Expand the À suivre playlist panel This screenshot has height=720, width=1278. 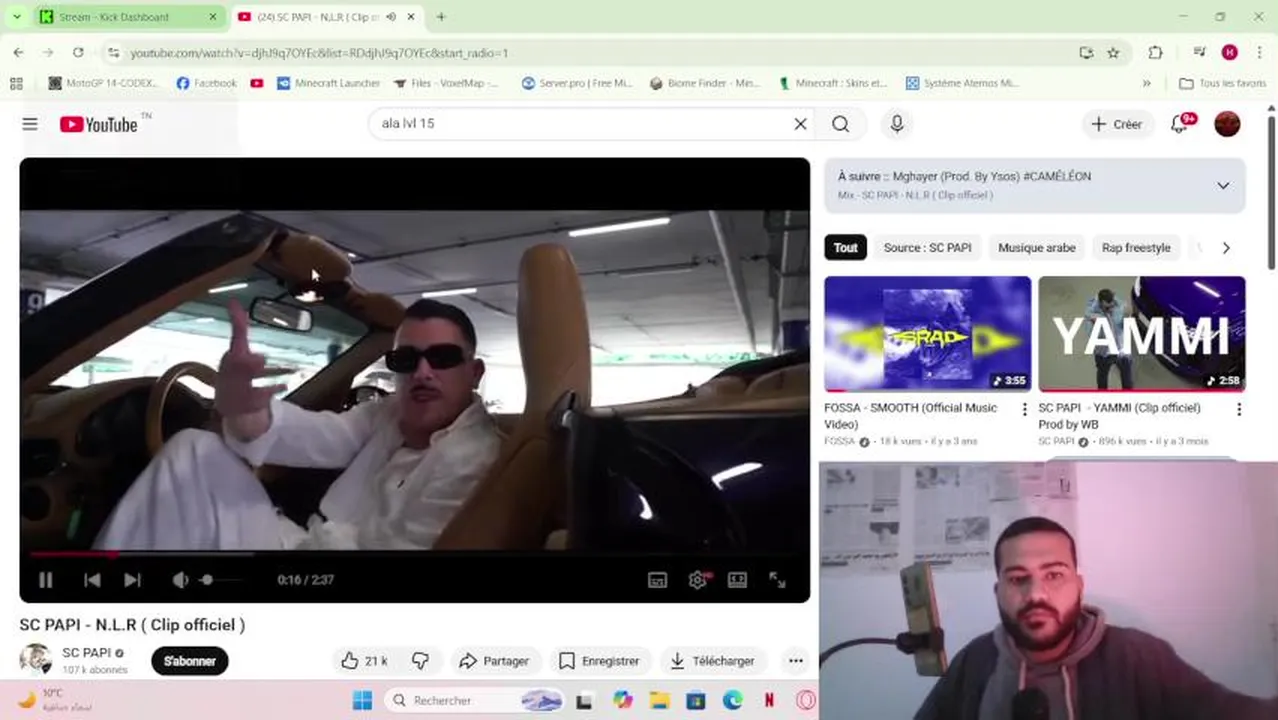coord(1223,186)
